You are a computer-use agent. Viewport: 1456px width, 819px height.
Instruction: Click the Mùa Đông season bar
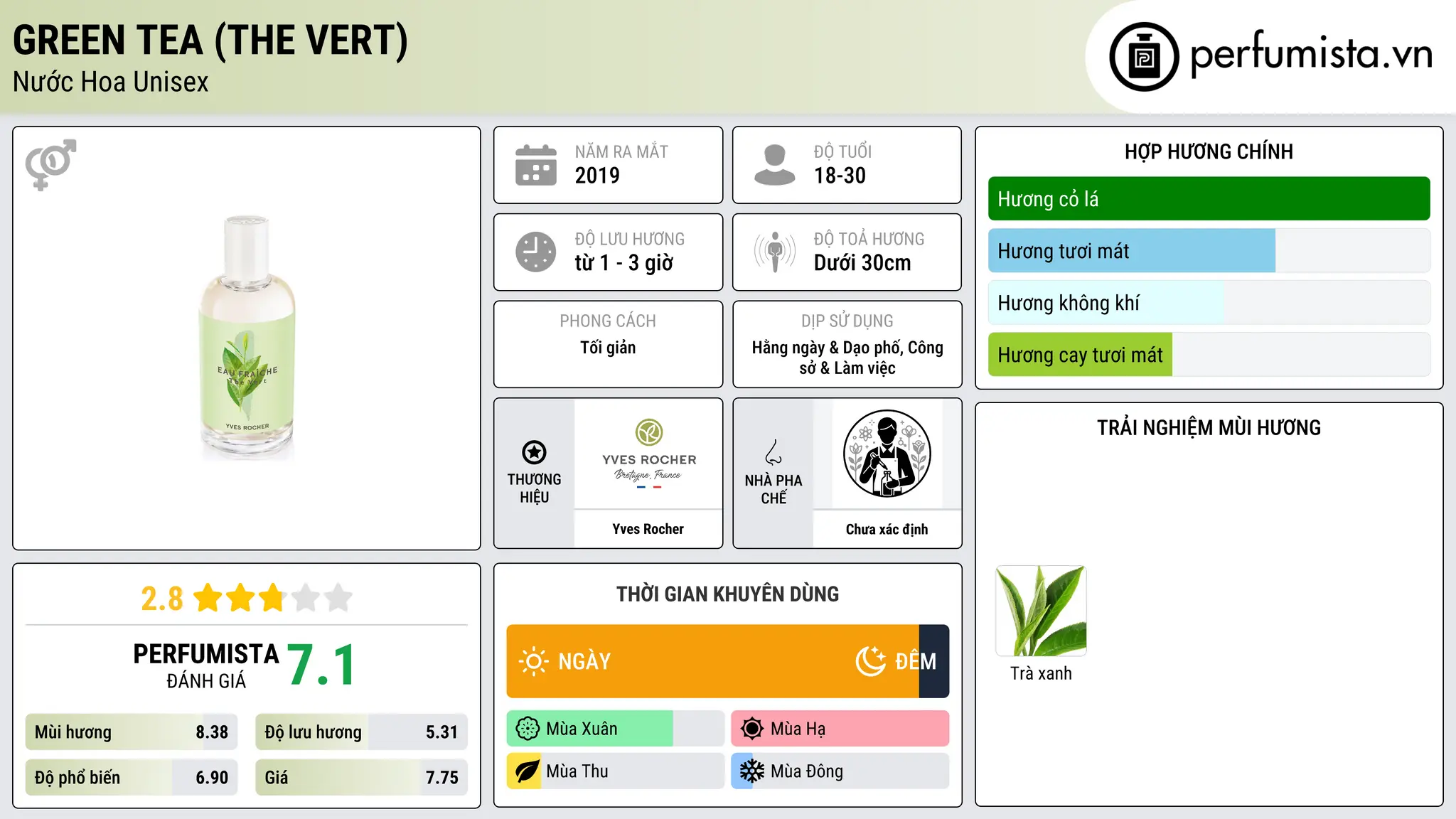coord(840,771)
